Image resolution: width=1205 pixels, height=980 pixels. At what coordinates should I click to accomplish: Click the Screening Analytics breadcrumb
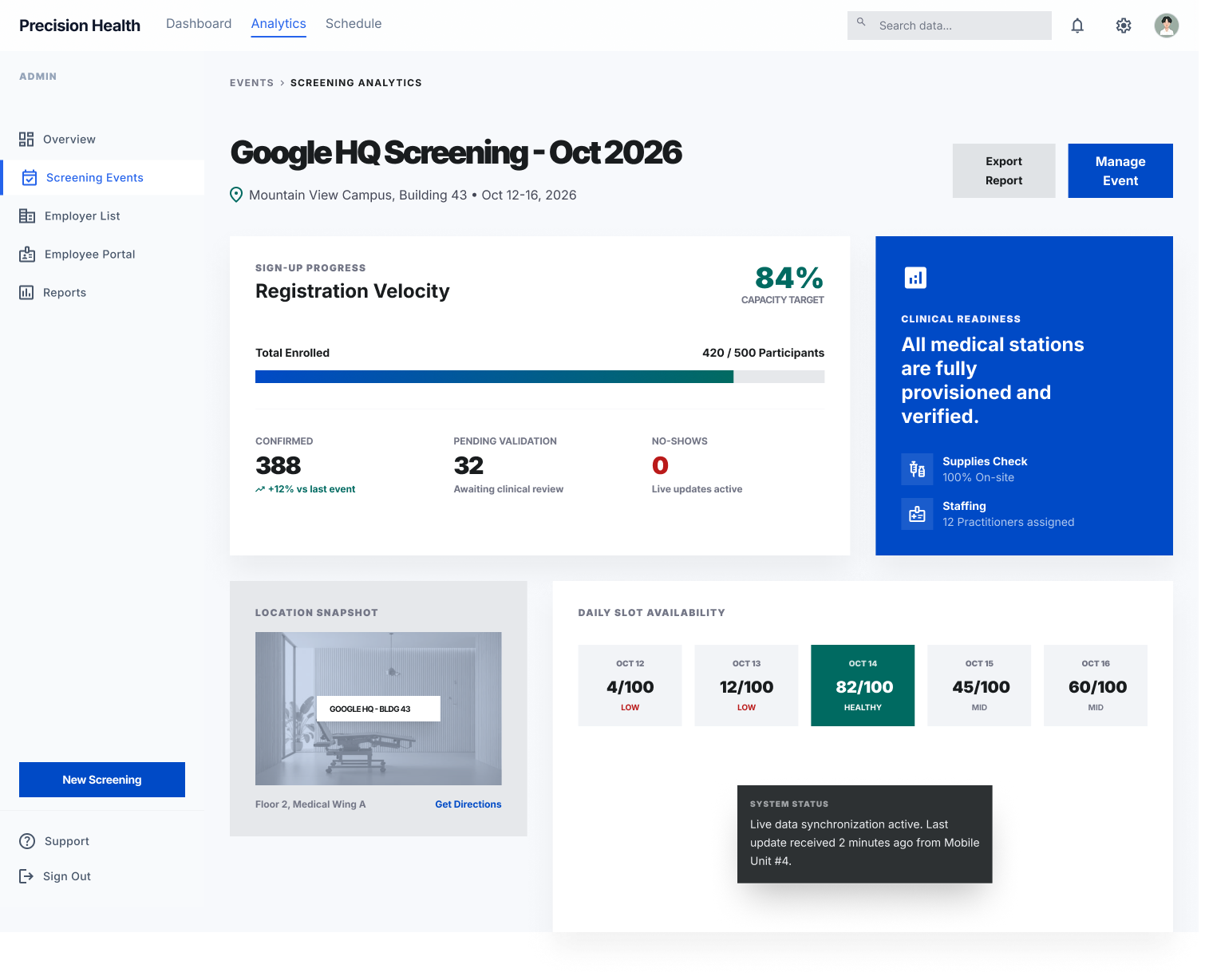click(356, 83)
